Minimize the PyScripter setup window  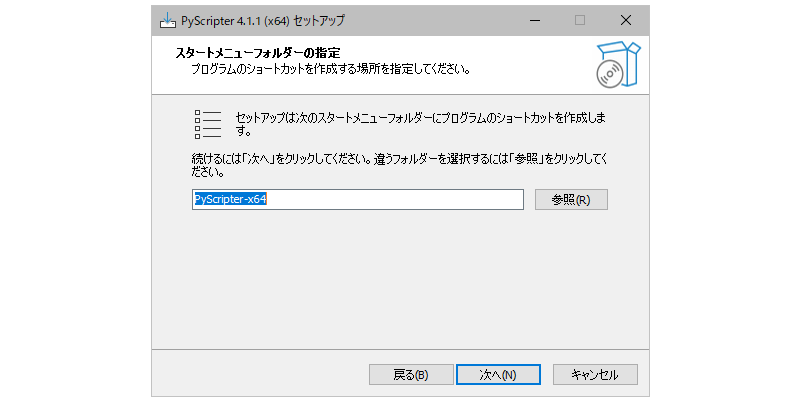[x=533, y=20]
